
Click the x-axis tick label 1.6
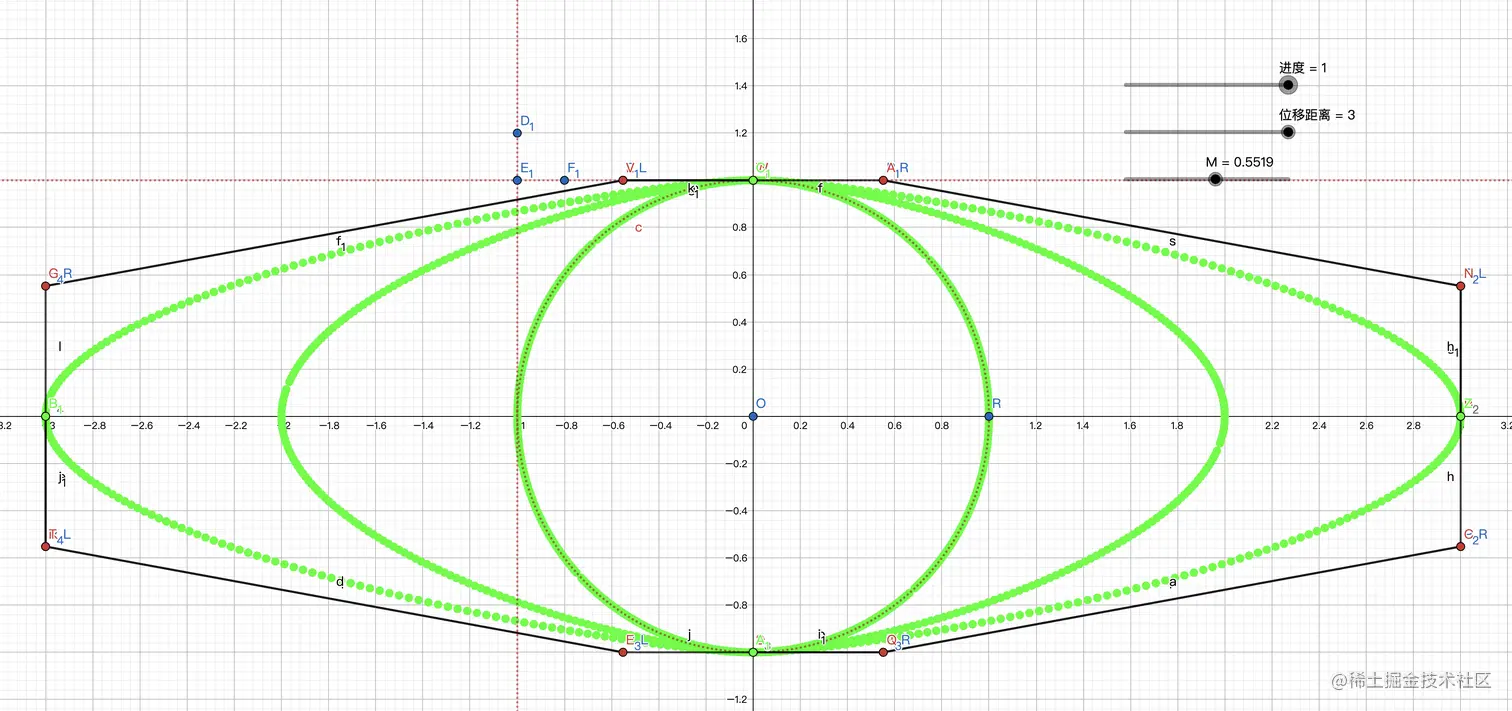pyautogui.click(x=1130, y=426)
